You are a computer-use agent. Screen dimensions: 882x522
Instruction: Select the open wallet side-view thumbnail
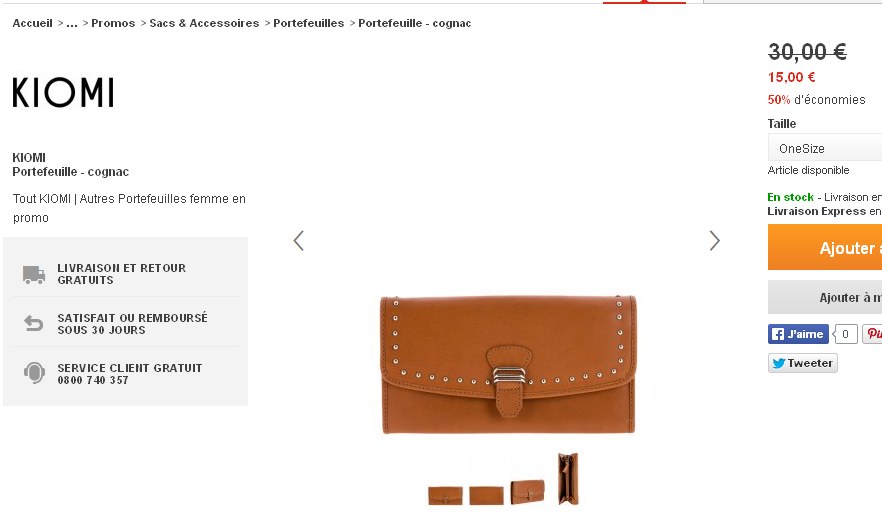pyautogui.click(x=568, y=479)
